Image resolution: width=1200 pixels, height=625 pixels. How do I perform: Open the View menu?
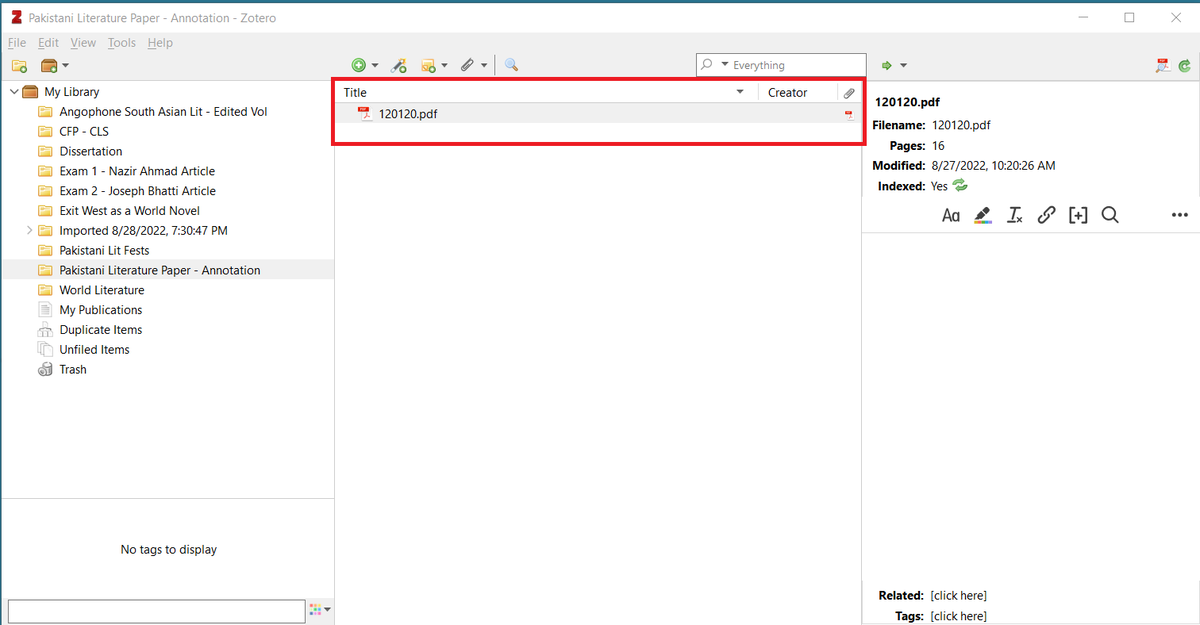click(x=83, y=43)
